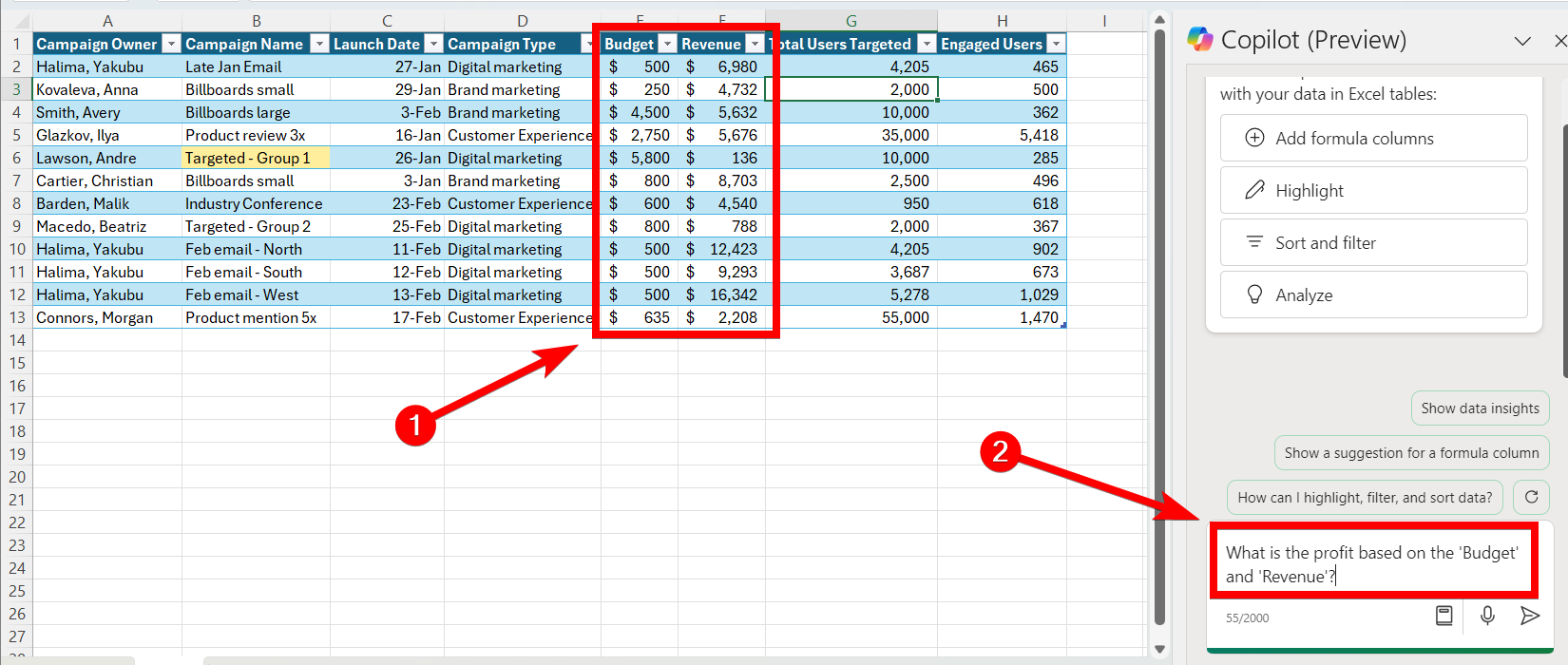The image size is (1568, 665).
Task: Click the microphone icon in Copilot prompt
Action: tap(1487, 616)
